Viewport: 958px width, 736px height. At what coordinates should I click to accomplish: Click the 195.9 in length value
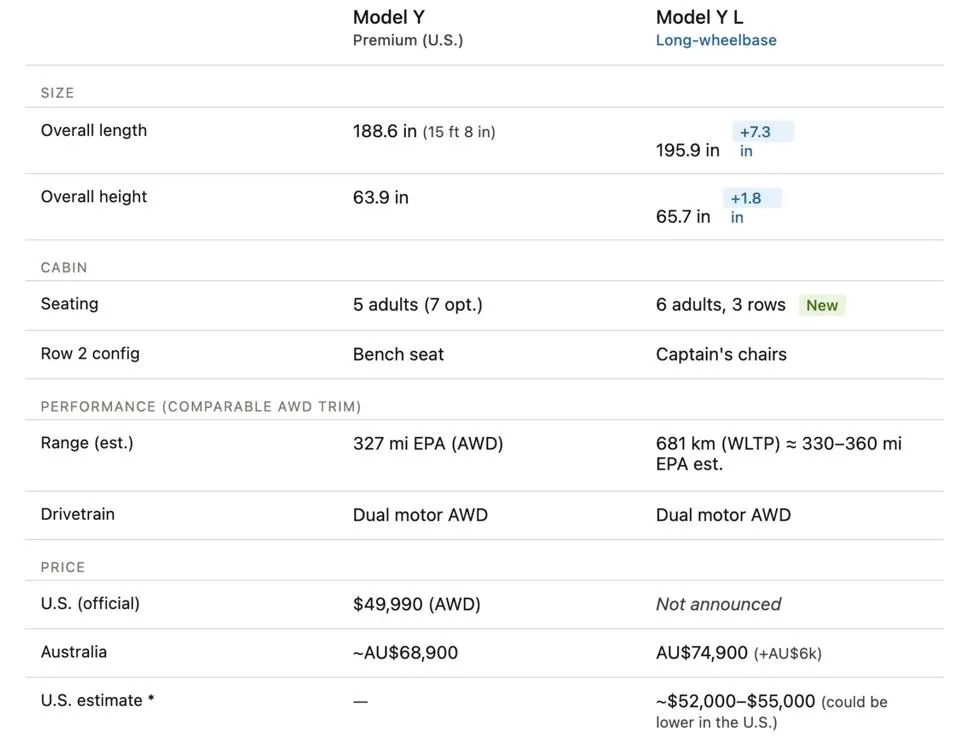point(687,150)
